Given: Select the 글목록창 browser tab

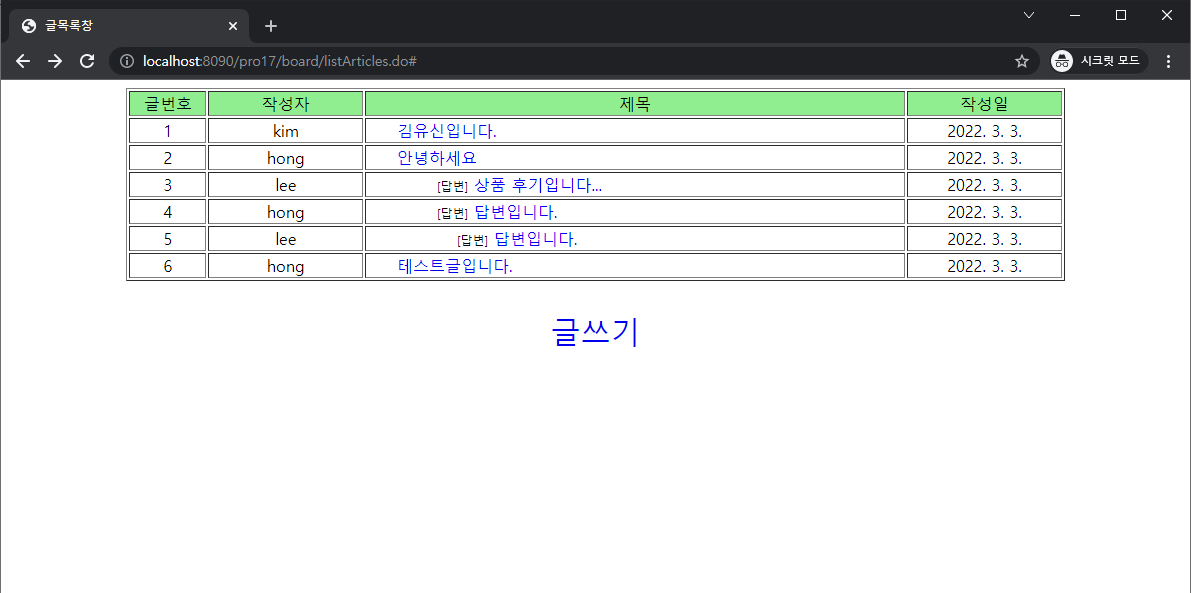Looking at the screenshot, I should pos(129,26).
